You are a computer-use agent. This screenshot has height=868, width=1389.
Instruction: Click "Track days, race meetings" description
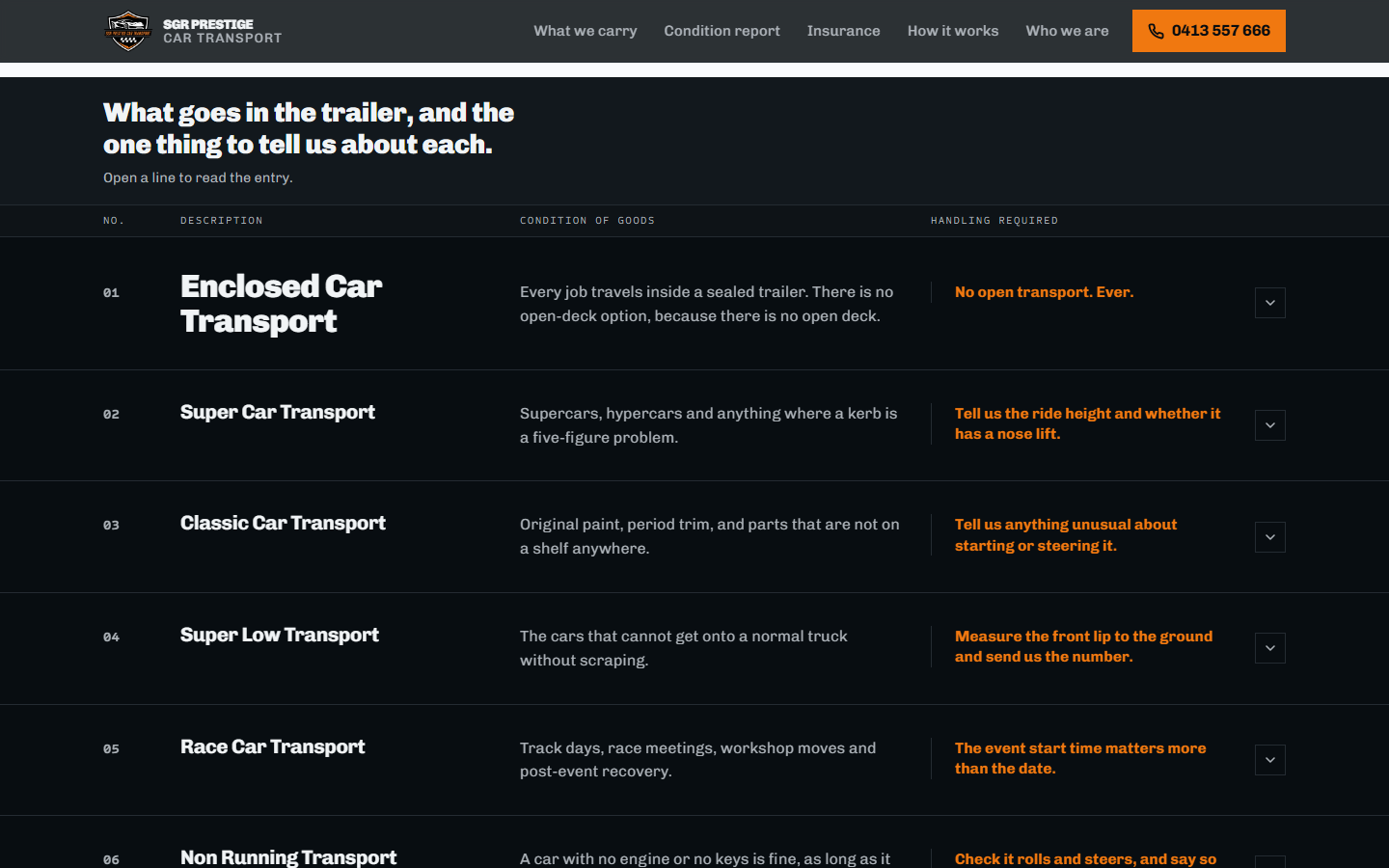point(698,760)
